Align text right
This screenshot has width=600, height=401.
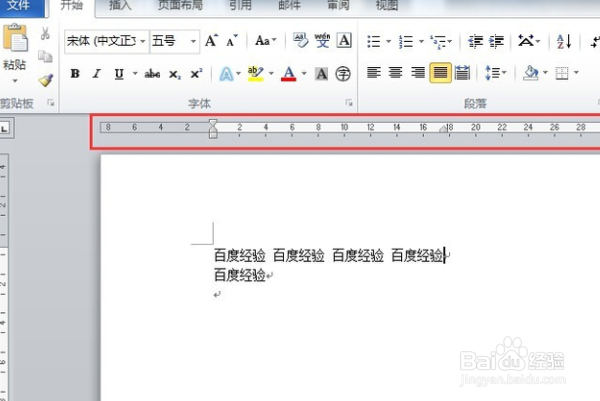click(418, 72)
